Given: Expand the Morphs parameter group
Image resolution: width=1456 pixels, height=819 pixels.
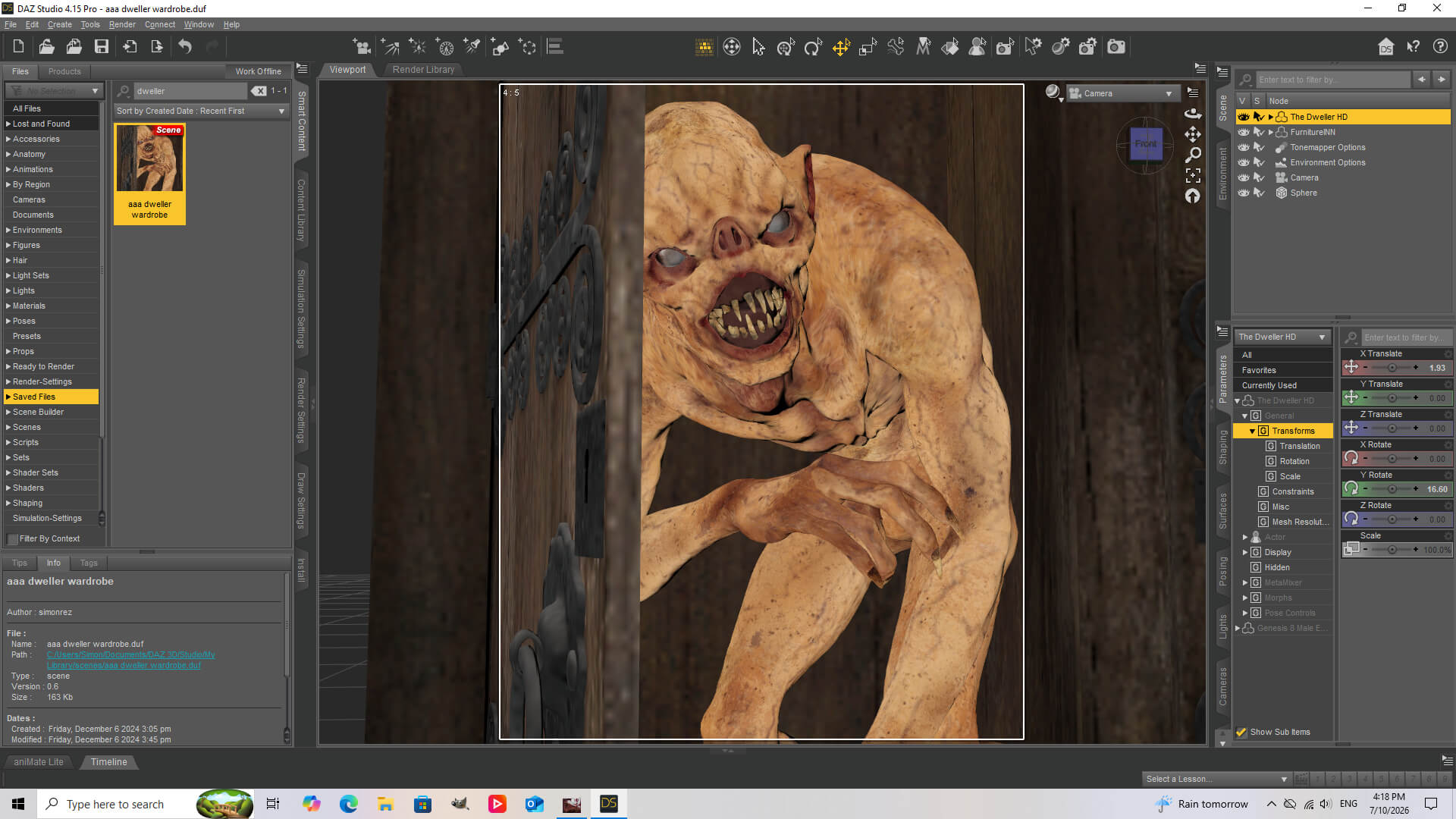Looking at the screenshot, I should (1244, 598).
